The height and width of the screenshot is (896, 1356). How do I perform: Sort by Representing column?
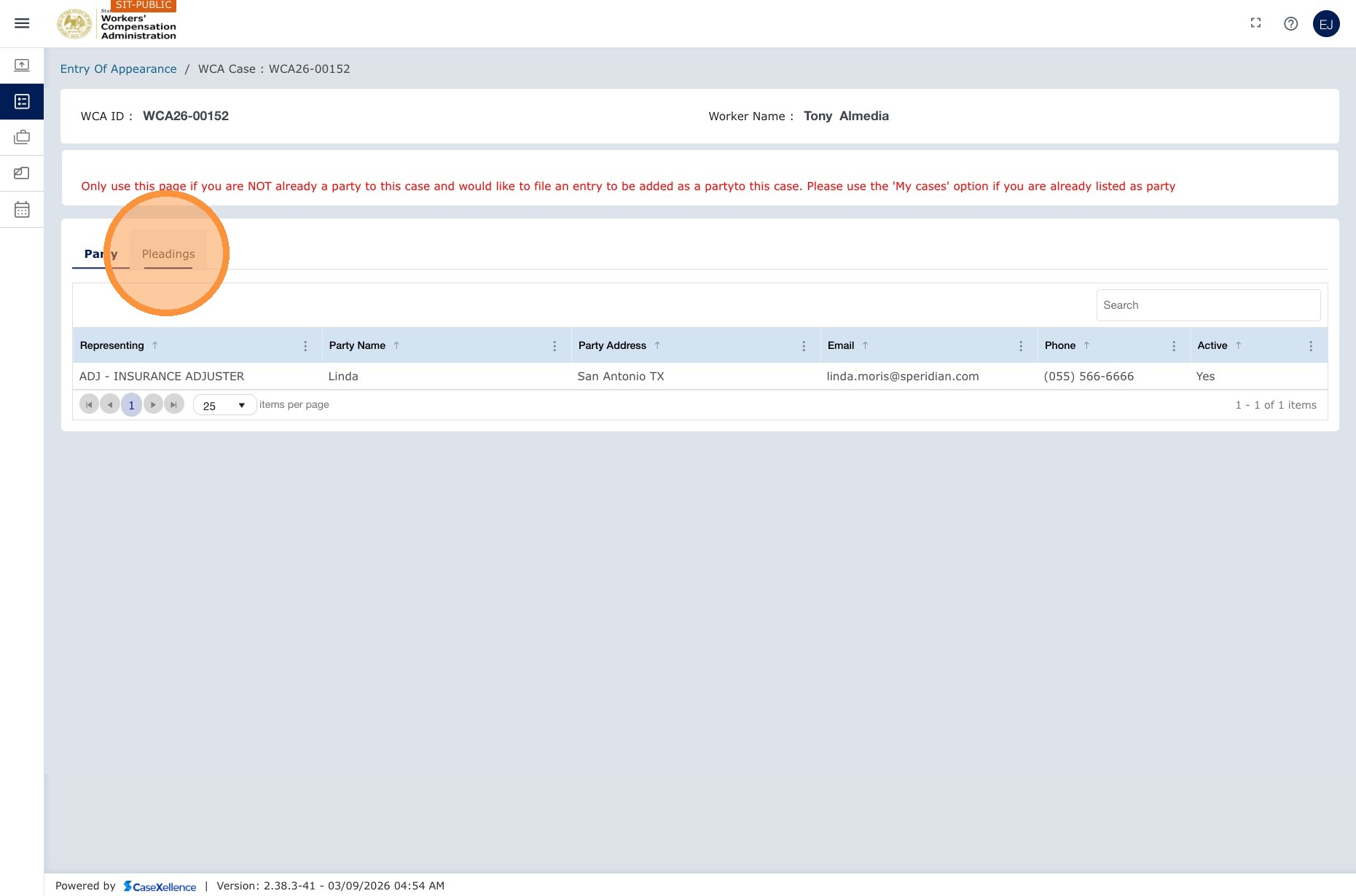(112, 345)
